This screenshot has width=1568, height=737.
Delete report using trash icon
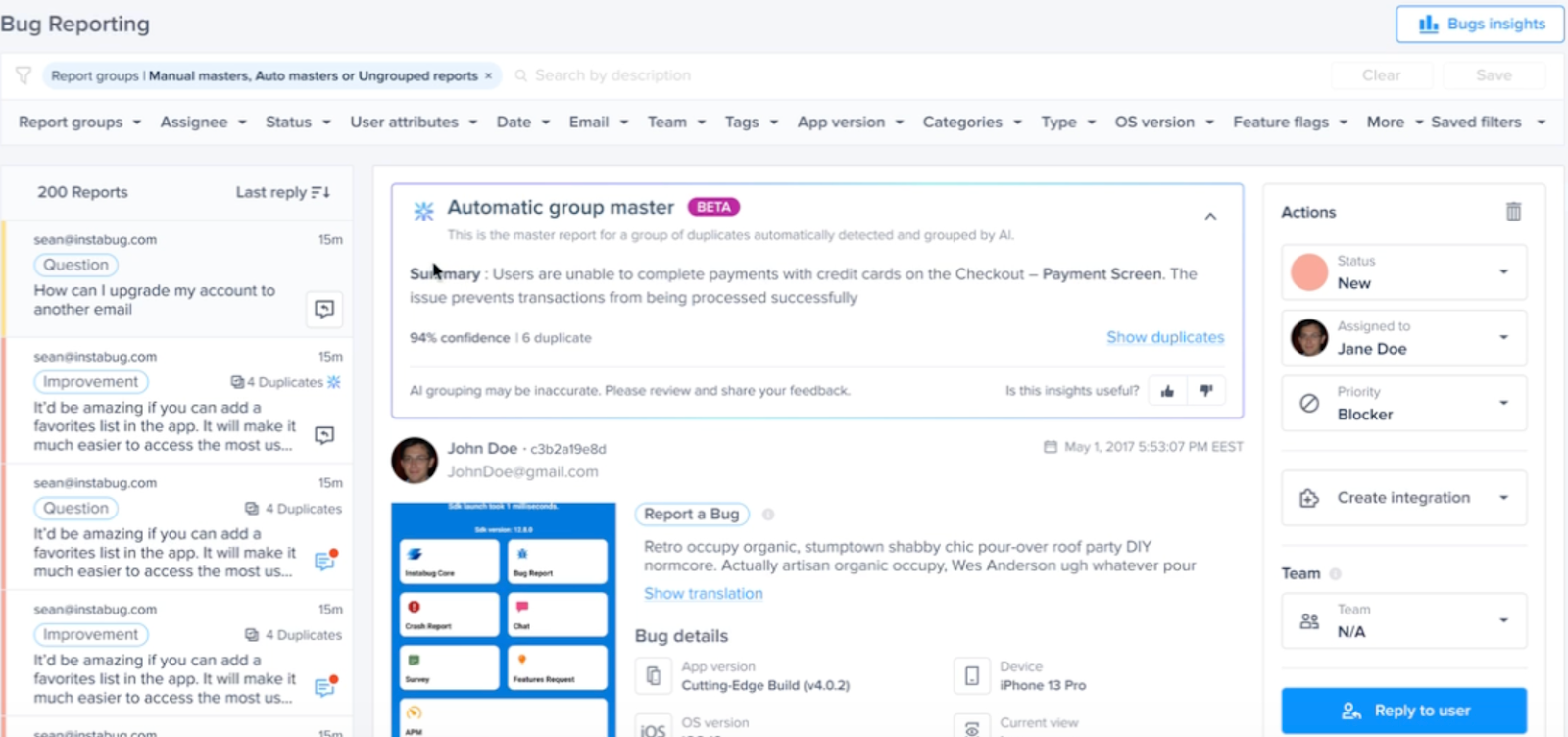(x=1513, y=212)
